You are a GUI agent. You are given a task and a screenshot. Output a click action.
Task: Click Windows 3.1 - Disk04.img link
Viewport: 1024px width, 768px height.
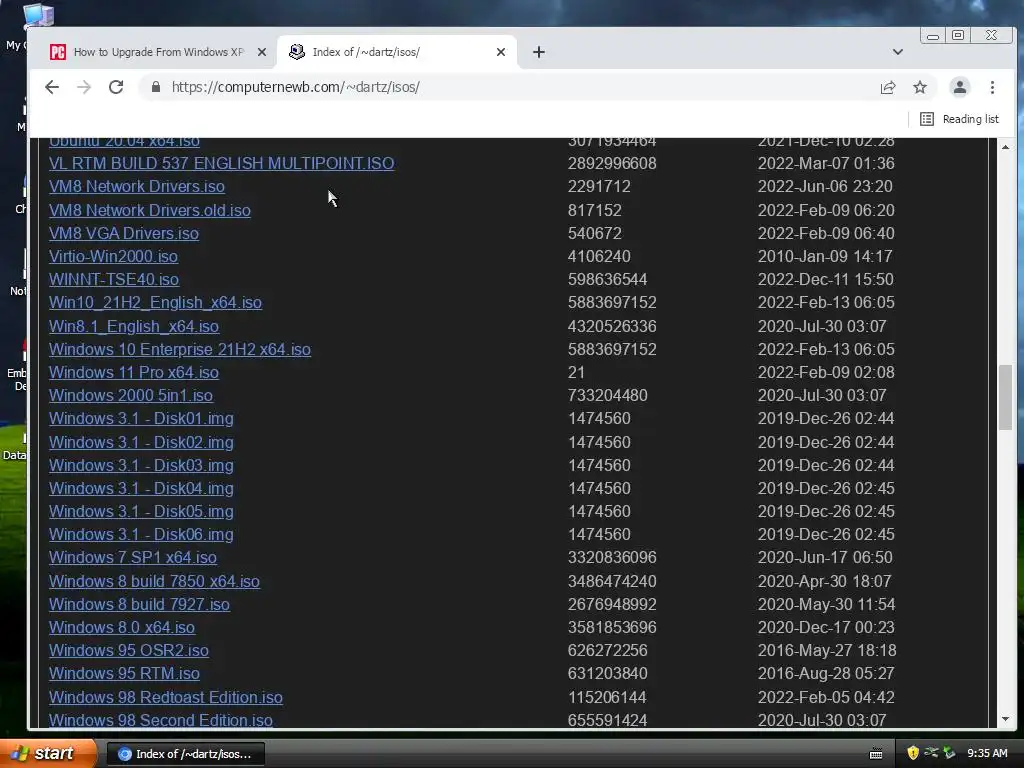tap(141, 488)
